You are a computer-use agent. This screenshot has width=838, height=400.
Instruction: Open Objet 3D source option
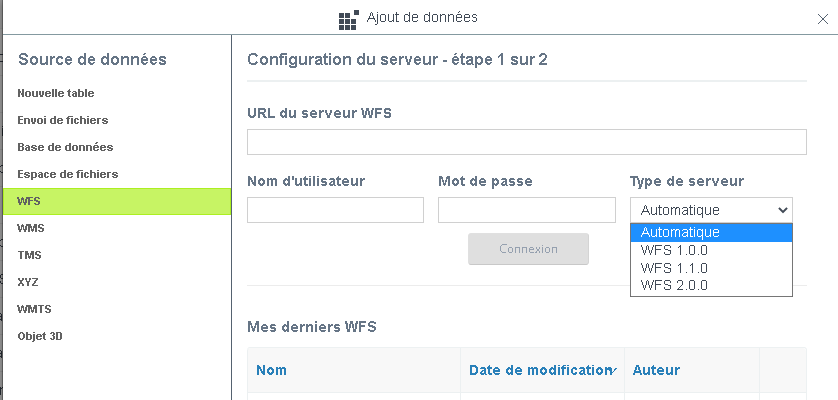point(40,336)
